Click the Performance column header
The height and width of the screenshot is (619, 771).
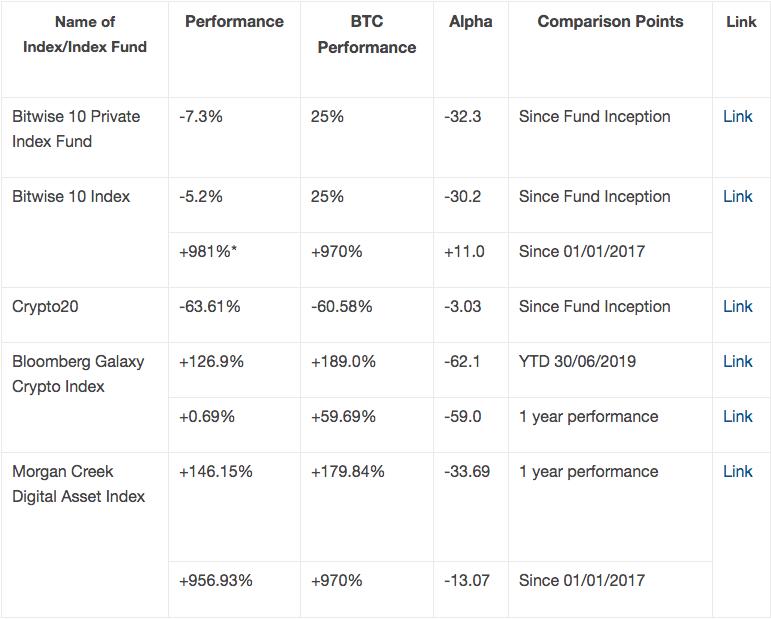pyautogui.click(x=234, y=22)
